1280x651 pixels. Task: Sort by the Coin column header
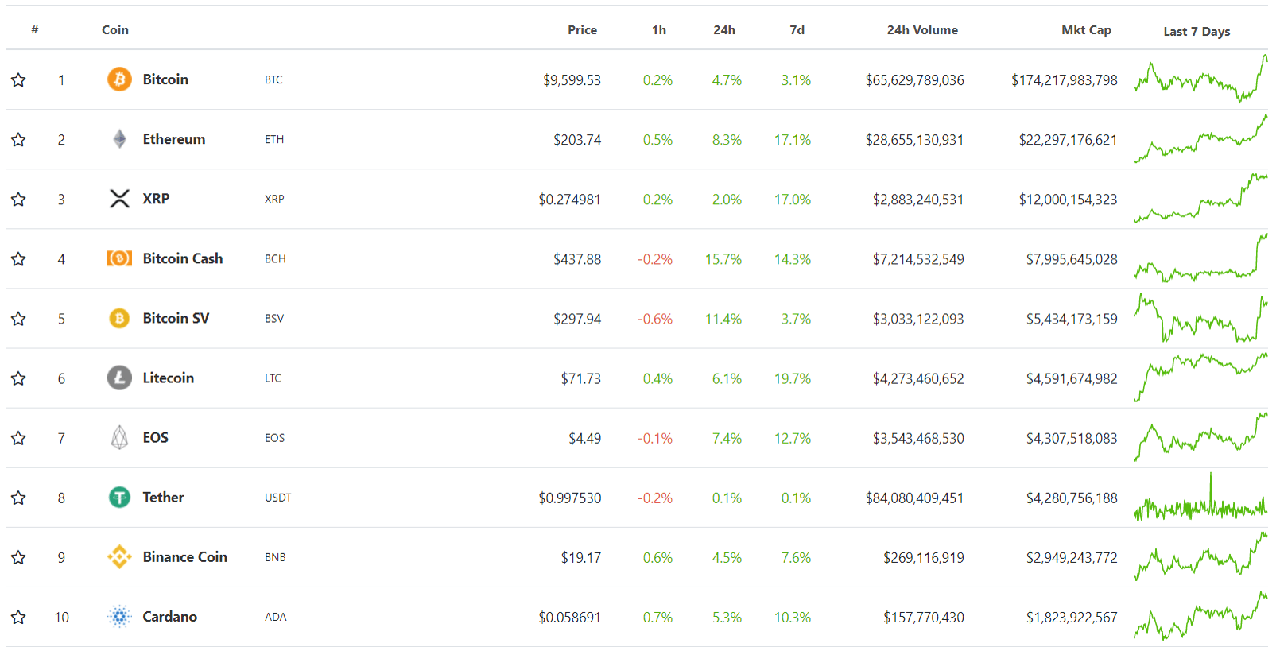115,30
